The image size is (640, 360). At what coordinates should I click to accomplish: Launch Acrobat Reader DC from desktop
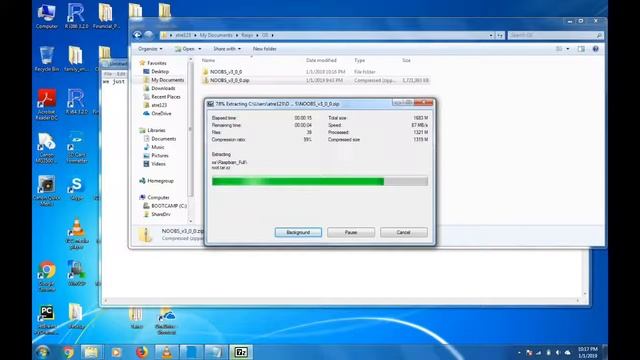coord(47,104)
